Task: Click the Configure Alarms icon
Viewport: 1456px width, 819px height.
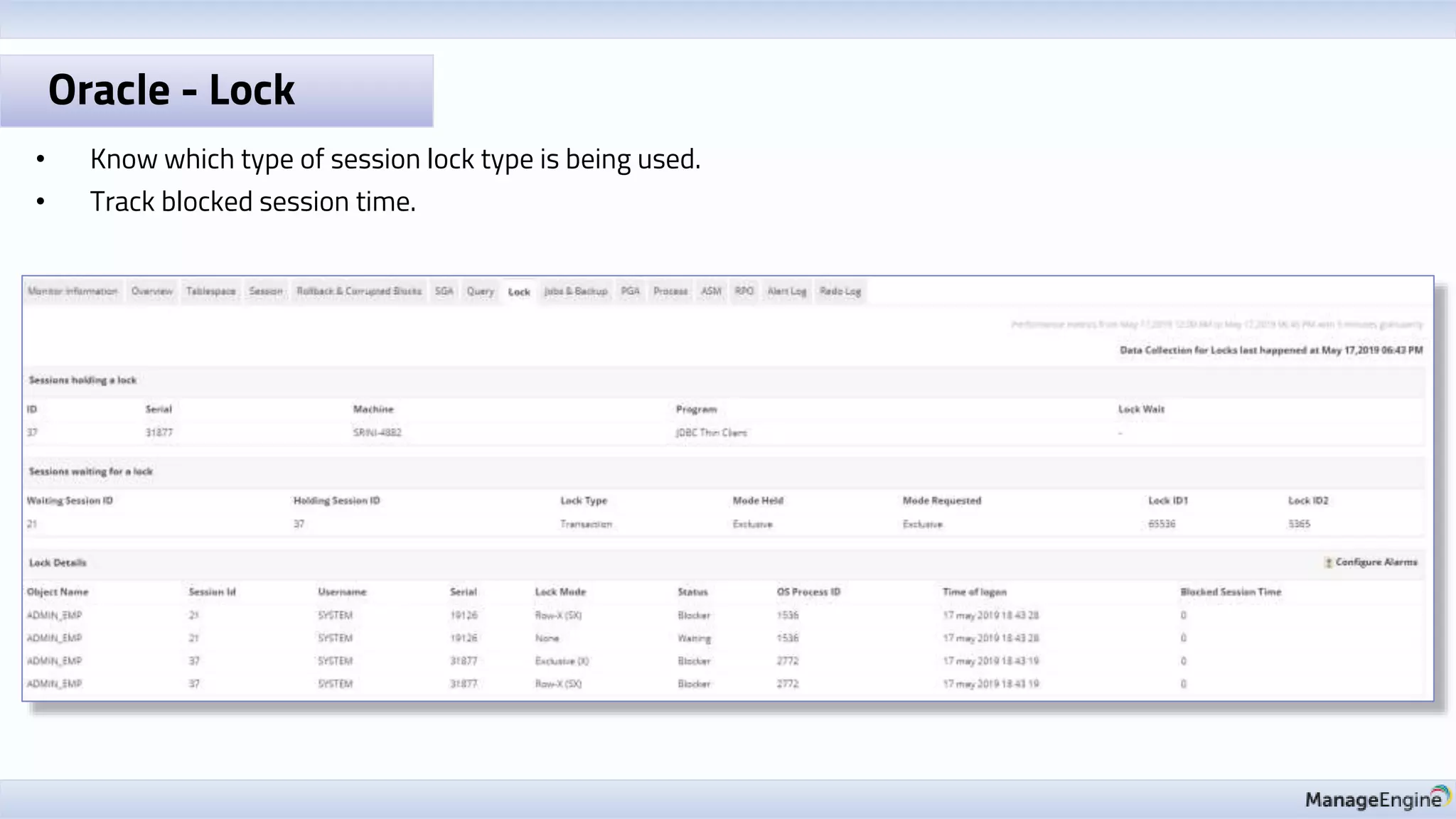Action: (1328, 562)
